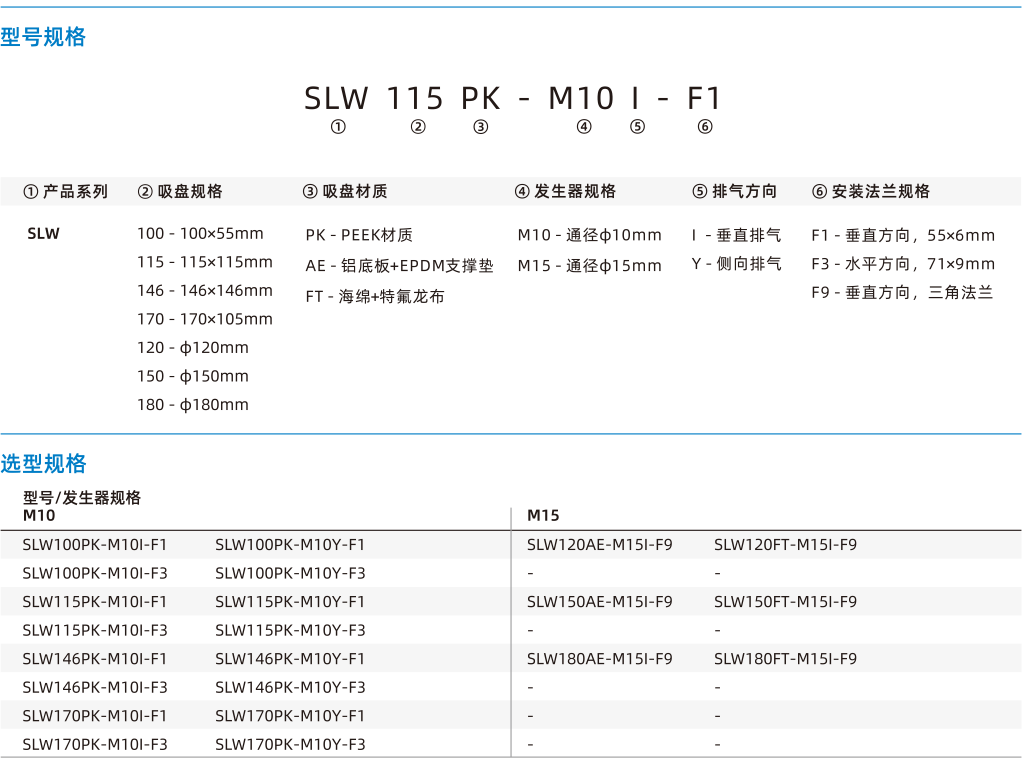The height and width of the screenshot is (767, 1025).
Task: Click the bold 'M10' table column header
Action: coord(39,515)
